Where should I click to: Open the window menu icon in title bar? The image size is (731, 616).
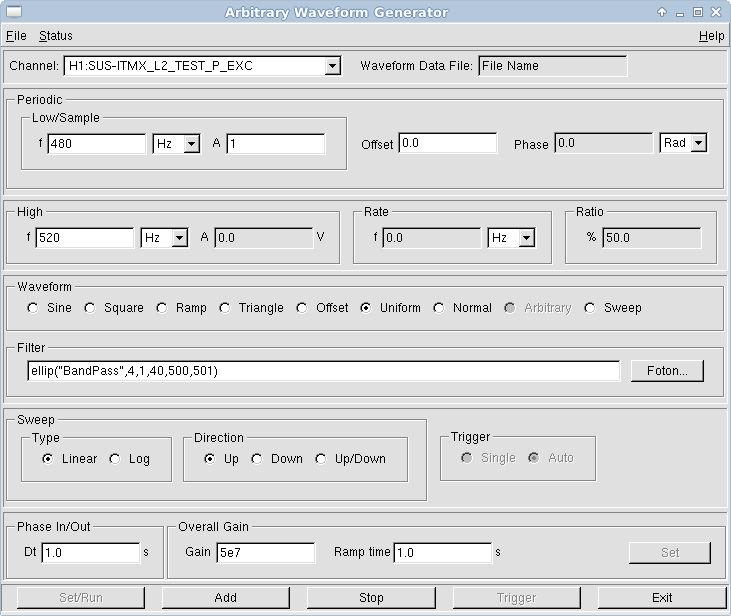click(x=14, y=12)
